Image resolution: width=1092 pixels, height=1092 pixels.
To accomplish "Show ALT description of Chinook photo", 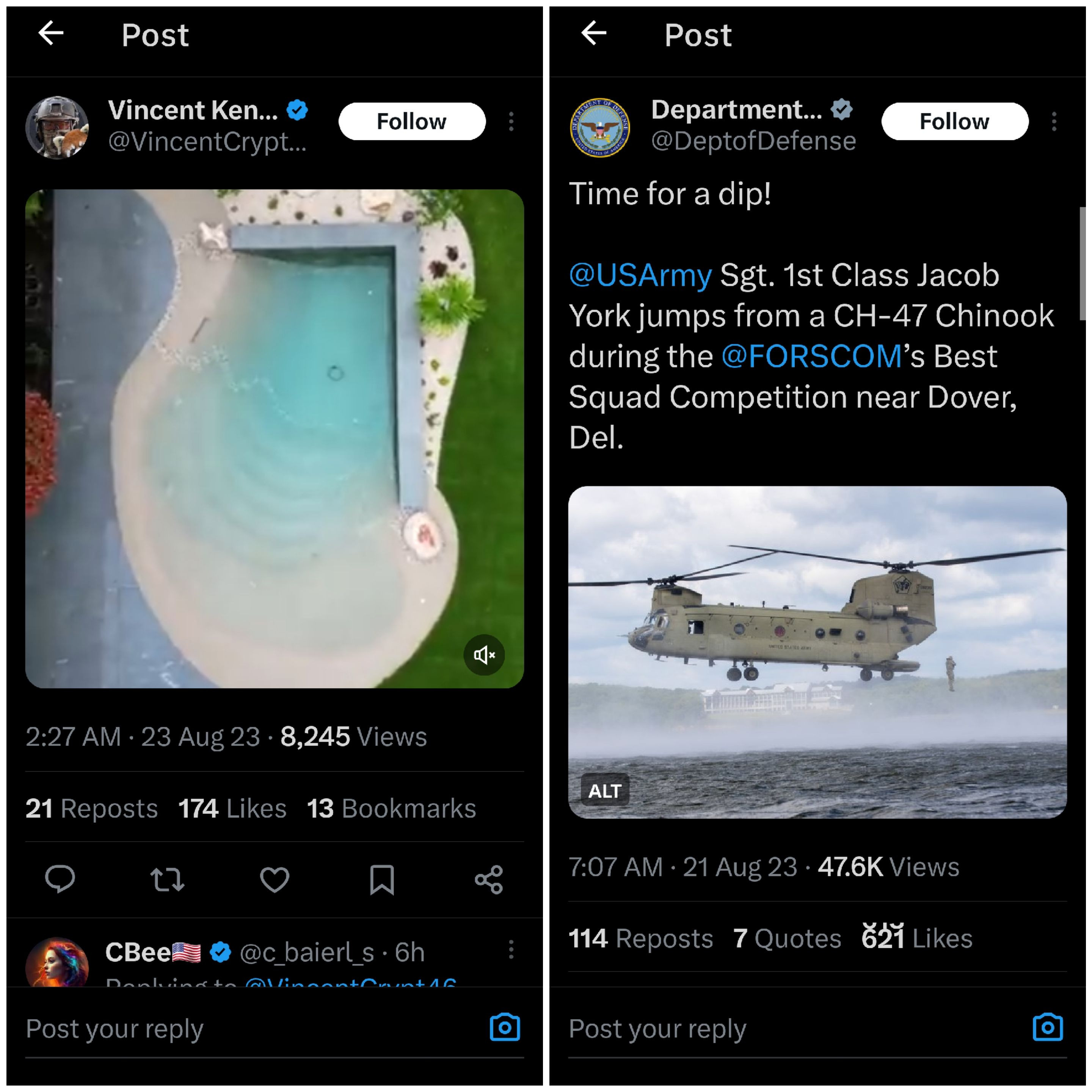I will tap(604, 791).
